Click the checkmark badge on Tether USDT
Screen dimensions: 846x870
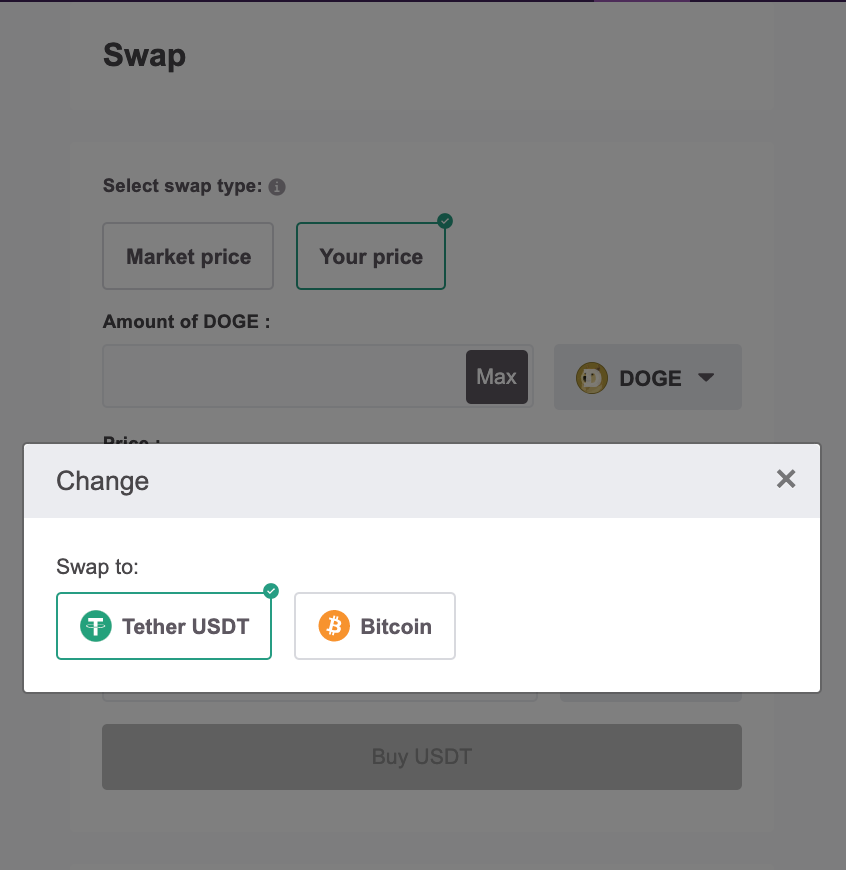271,591
